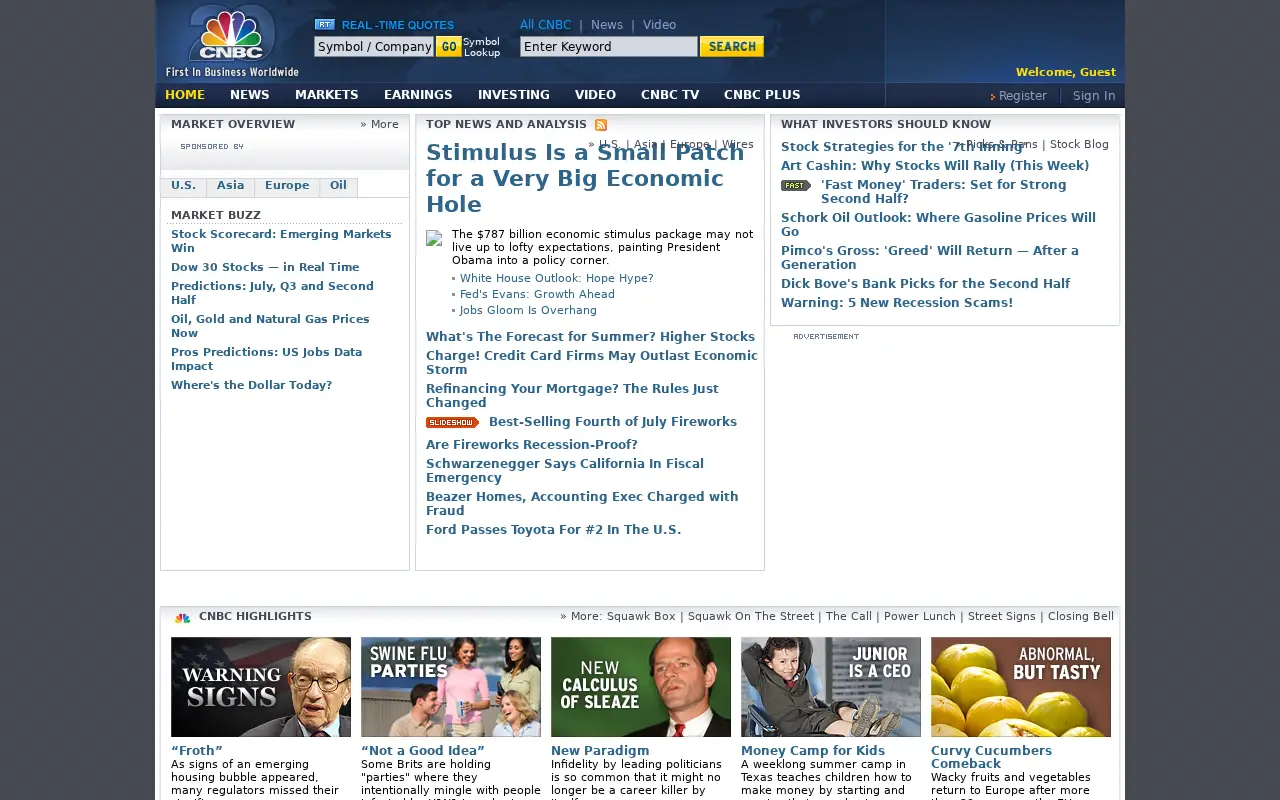Select News search scope
Viewport: 1280px width, 800px height.
tap(607, 25)
